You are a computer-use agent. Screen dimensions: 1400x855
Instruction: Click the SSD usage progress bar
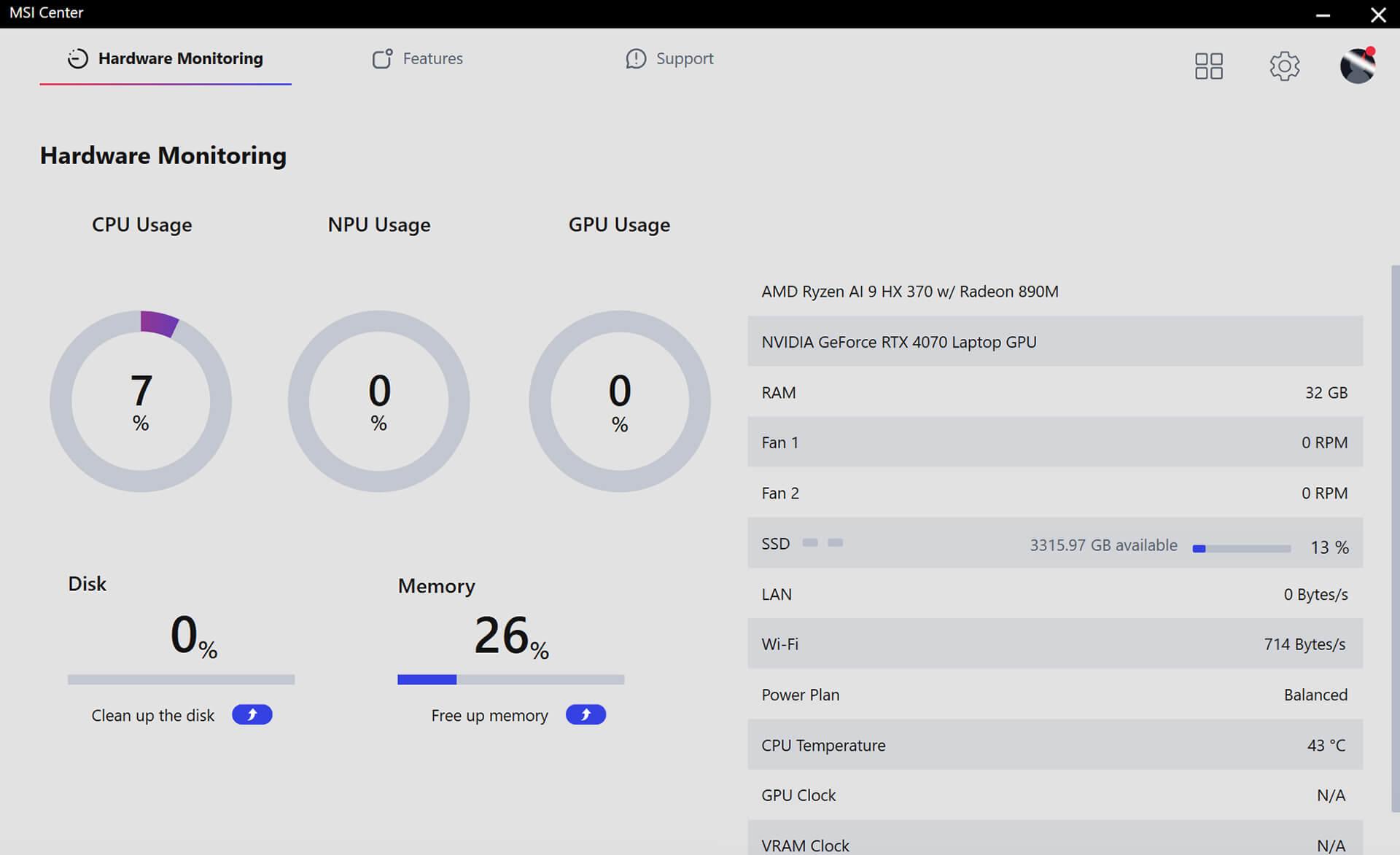(x=1241, y=548)
